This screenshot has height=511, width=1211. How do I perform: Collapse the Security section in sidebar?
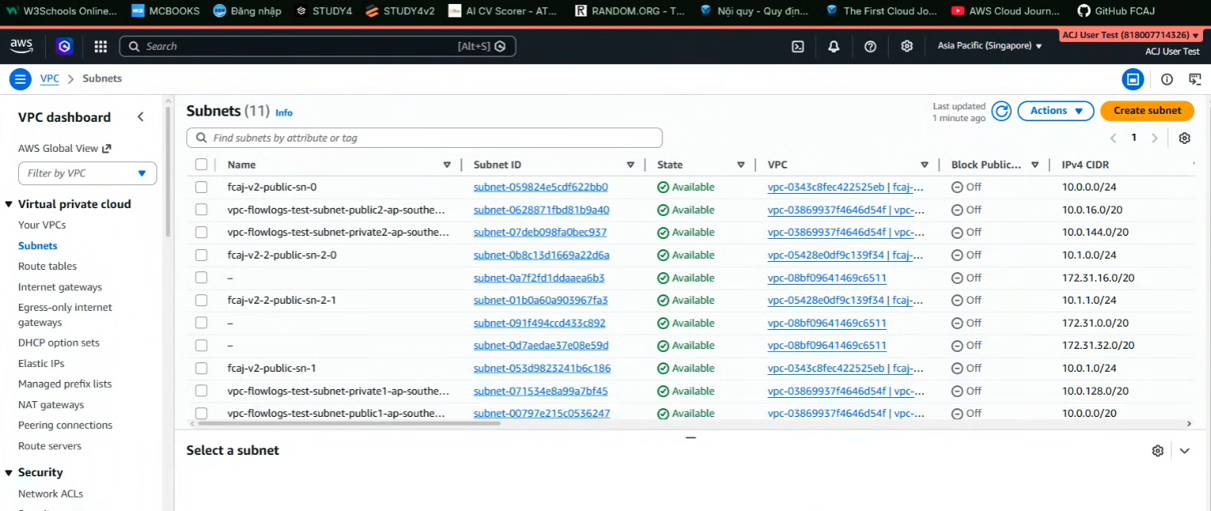coord(9,473)
